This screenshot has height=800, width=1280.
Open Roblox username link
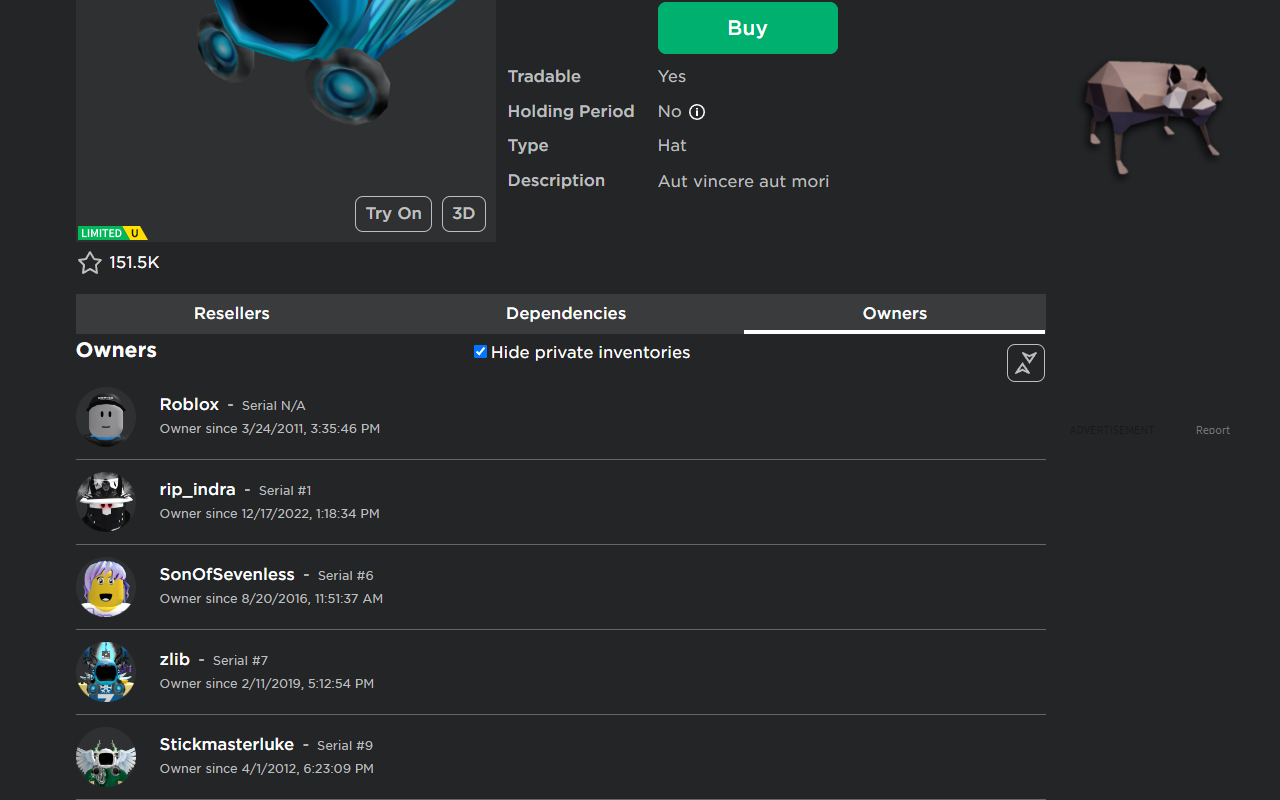(x=189, y=404)
